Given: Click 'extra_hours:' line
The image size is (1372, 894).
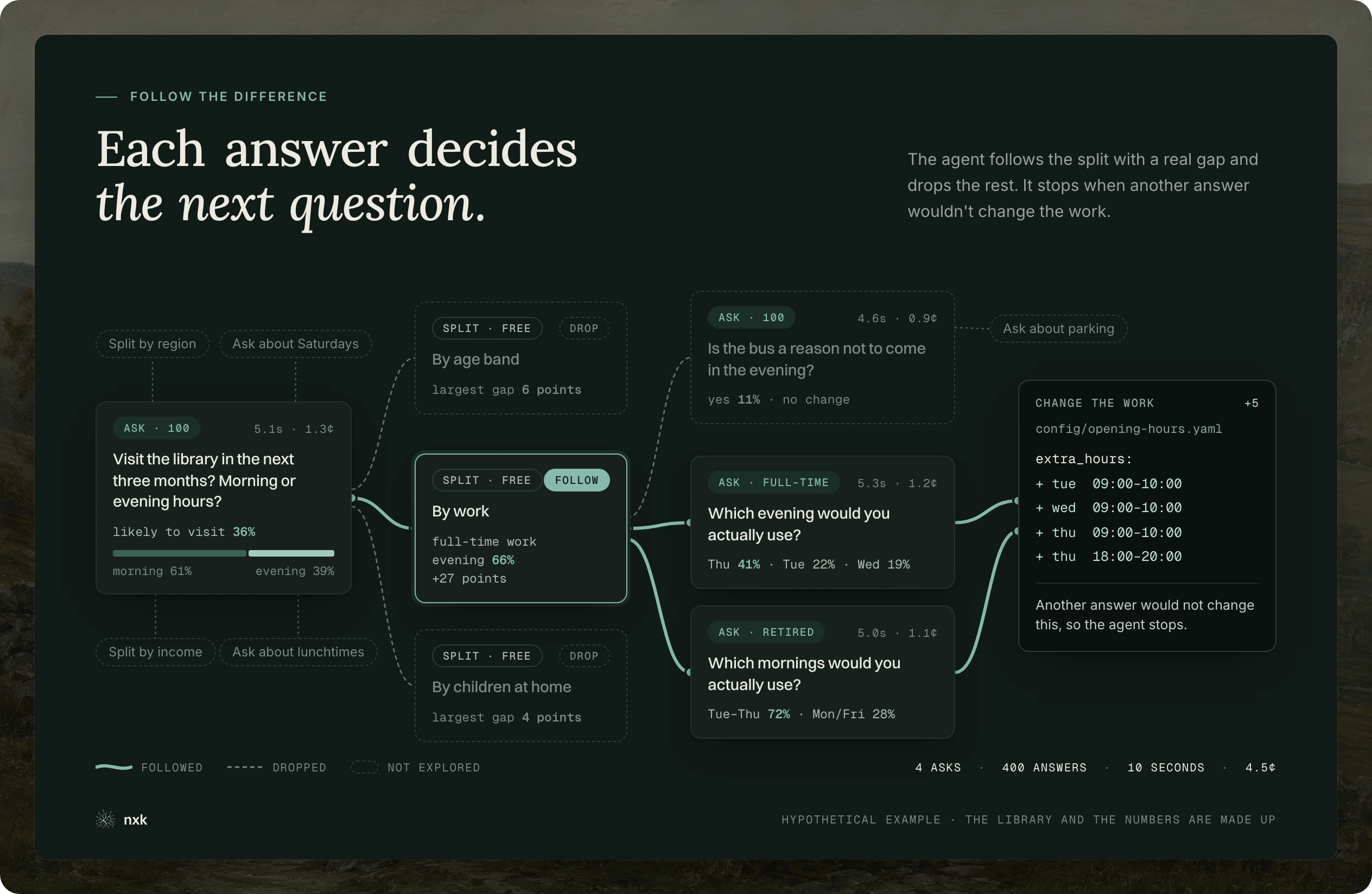Looking at the screenshot, I should click(x=1084, y=458).
